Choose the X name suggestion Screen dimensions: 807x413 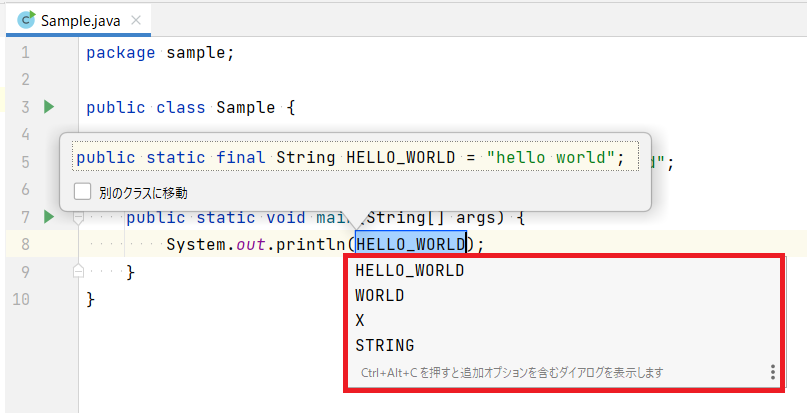point(565,320)
